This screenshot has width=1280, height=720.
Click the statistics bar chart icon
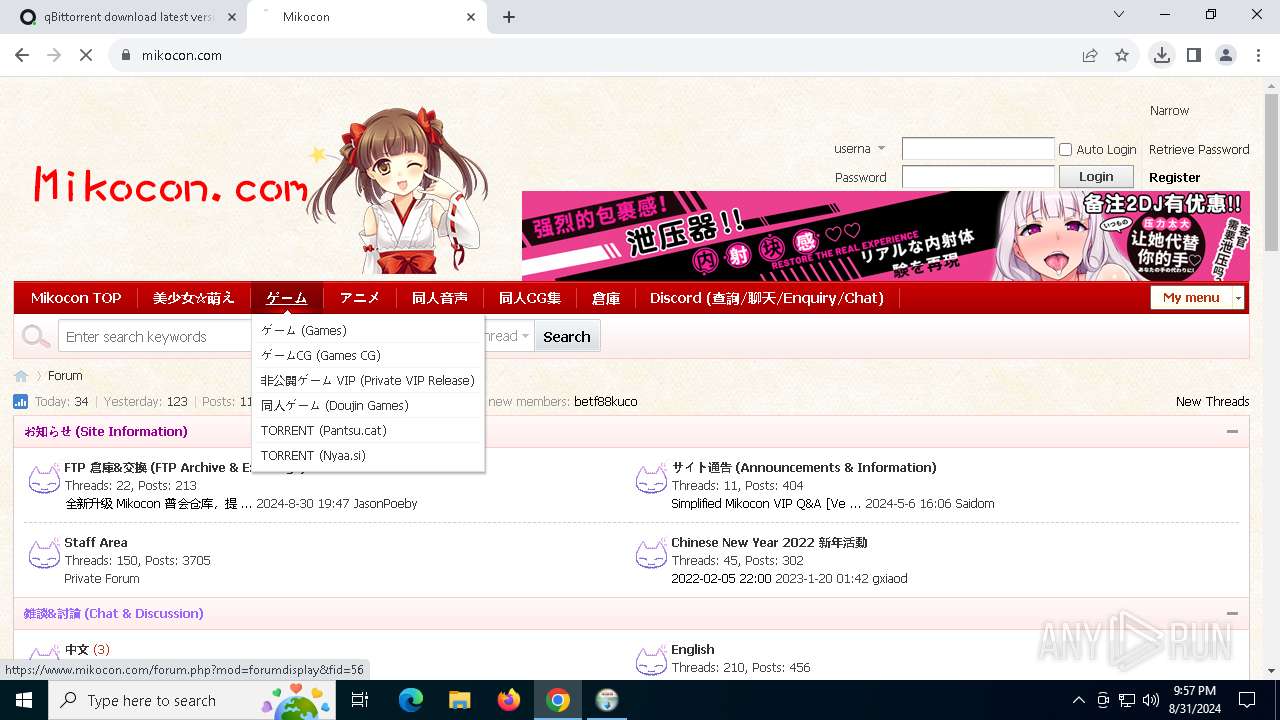20,402
